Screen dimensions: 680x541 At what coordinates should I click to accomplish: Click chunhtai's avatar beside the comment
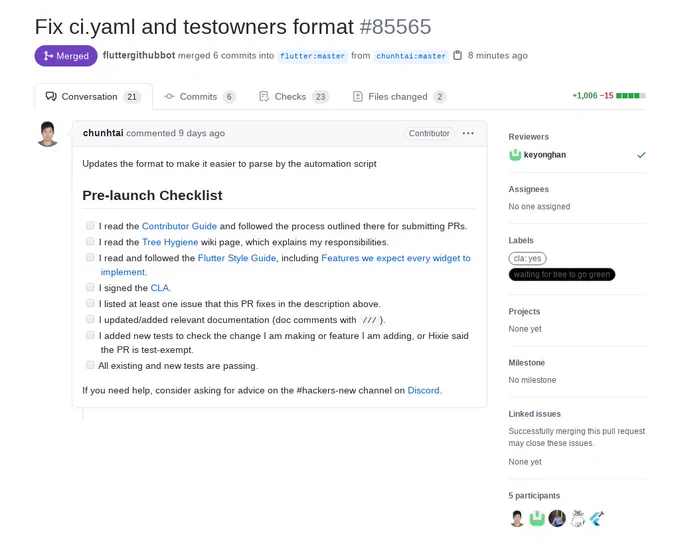[48, 134]
